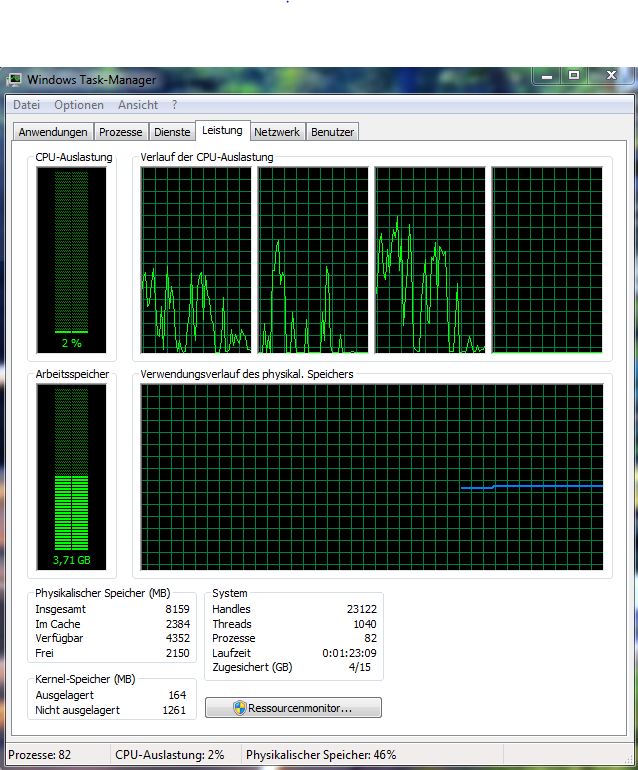Click the Physikalischer Speicher (MB) group label
This screenshot has height=770, width=638.
103,593
